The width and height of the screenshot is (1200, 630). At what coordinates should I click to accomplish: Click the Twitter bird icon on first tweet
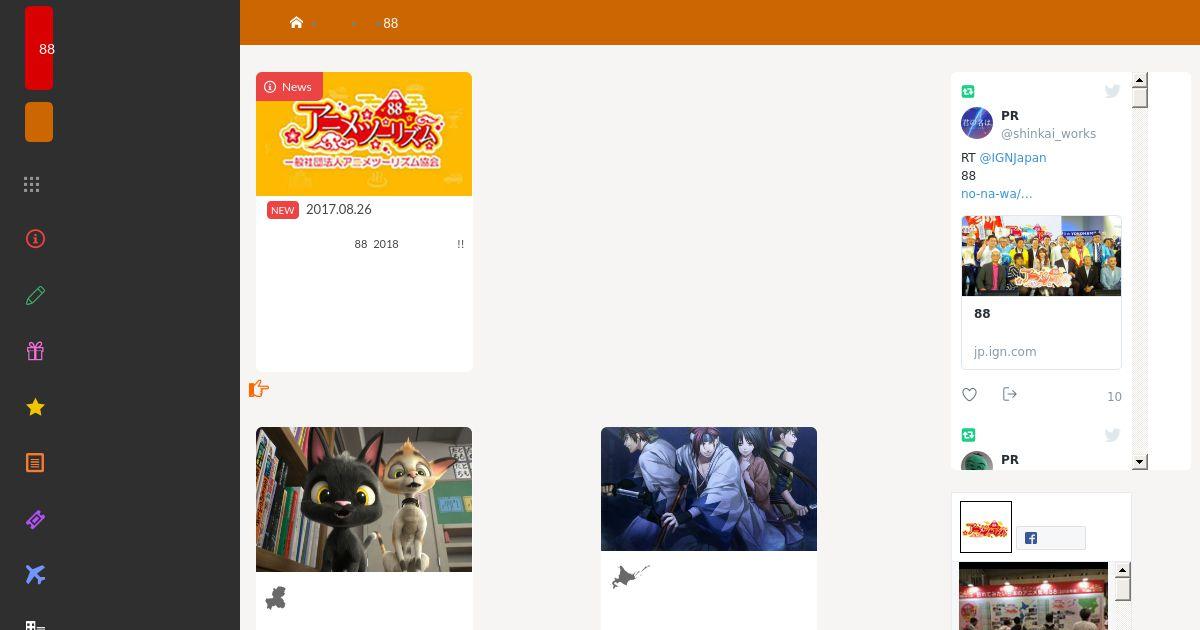(x=1112, y=91)
